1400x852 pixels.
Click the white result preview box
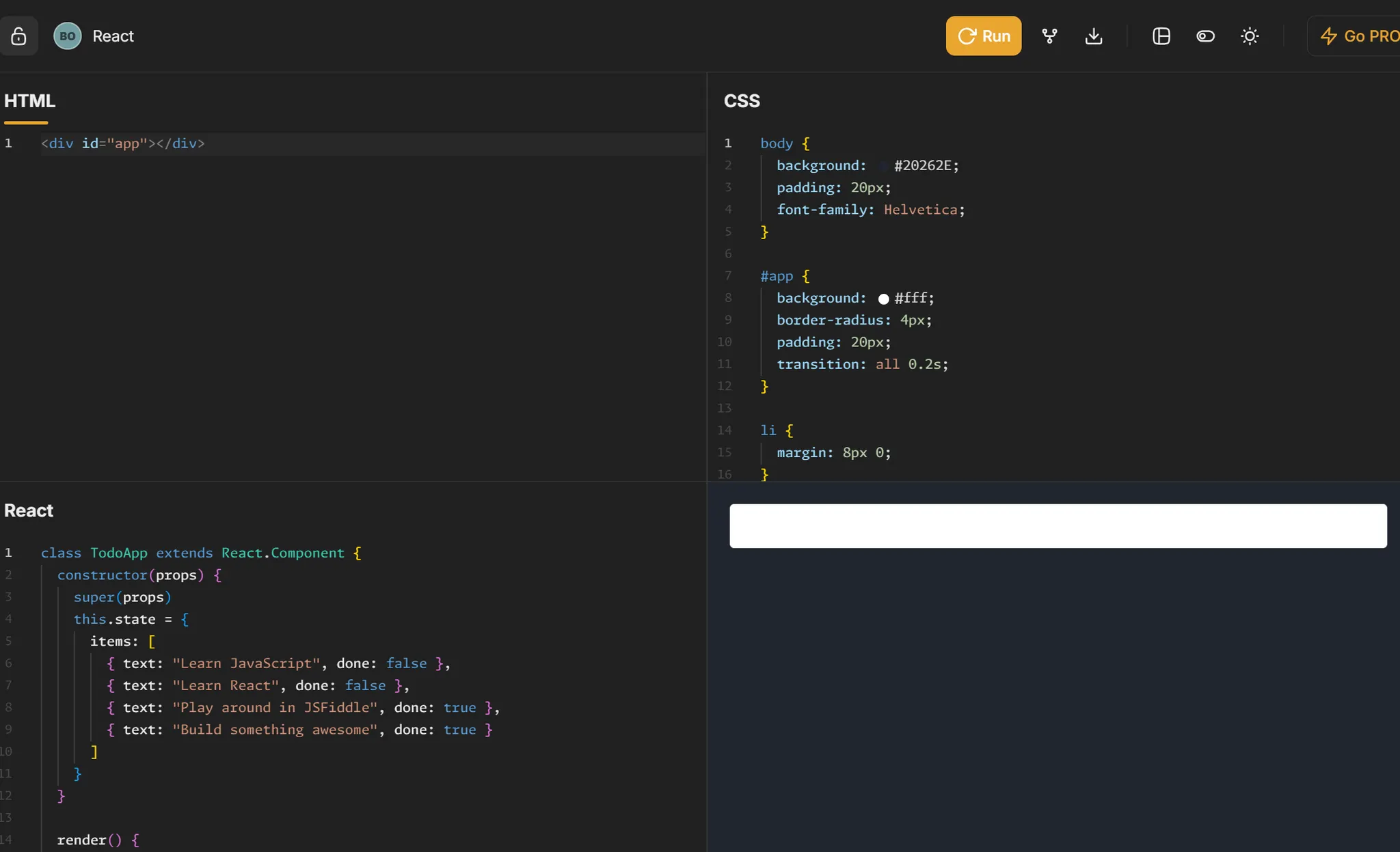pos(1058,526)
